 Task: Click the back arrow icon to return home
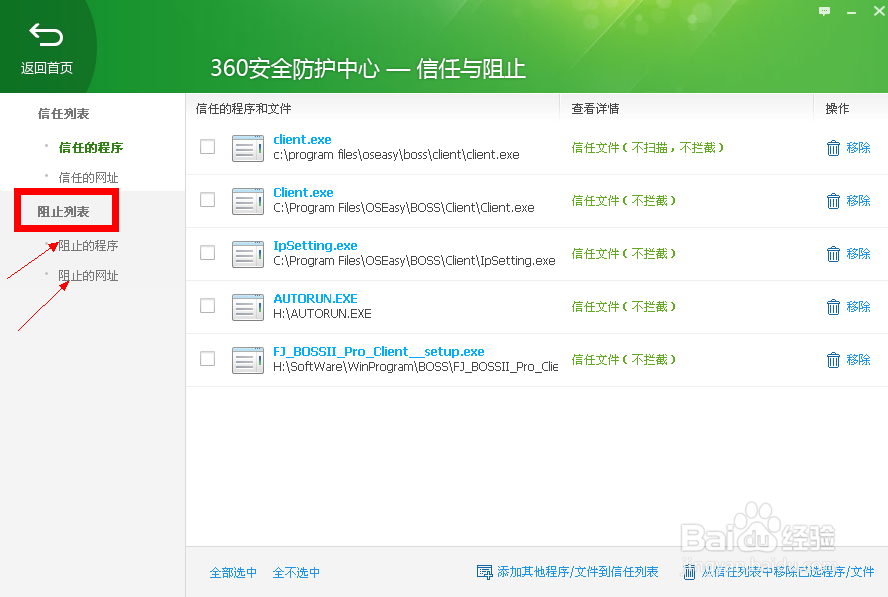(46, 35)
